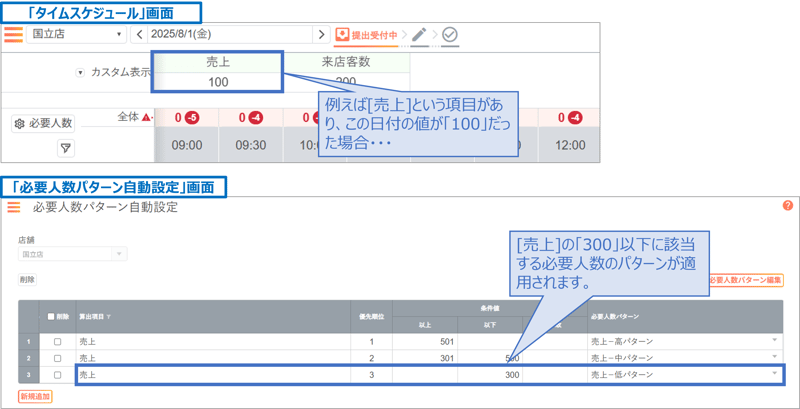Check the 削除 checkbox in row 1
The width and height of the screenshot is (800, 409).
pos(57,342)
